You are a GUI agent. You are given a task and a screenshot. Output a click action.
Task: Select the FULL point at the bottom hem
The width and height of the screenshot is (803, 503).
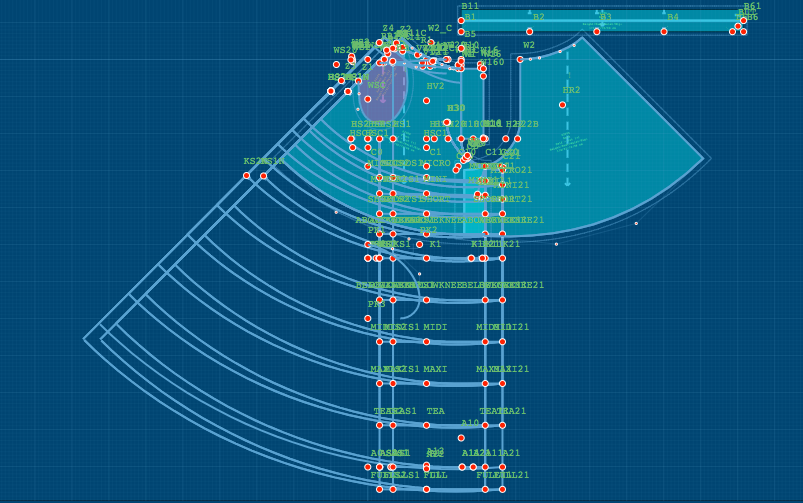426,489
